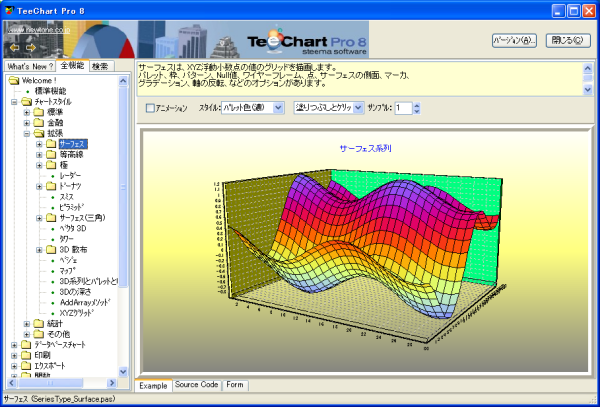Image resolution: width=600 pixels, height=407 pixels.
Task: Click the tree horizontal scrollbar left arrow
Action: coord(12,383)
